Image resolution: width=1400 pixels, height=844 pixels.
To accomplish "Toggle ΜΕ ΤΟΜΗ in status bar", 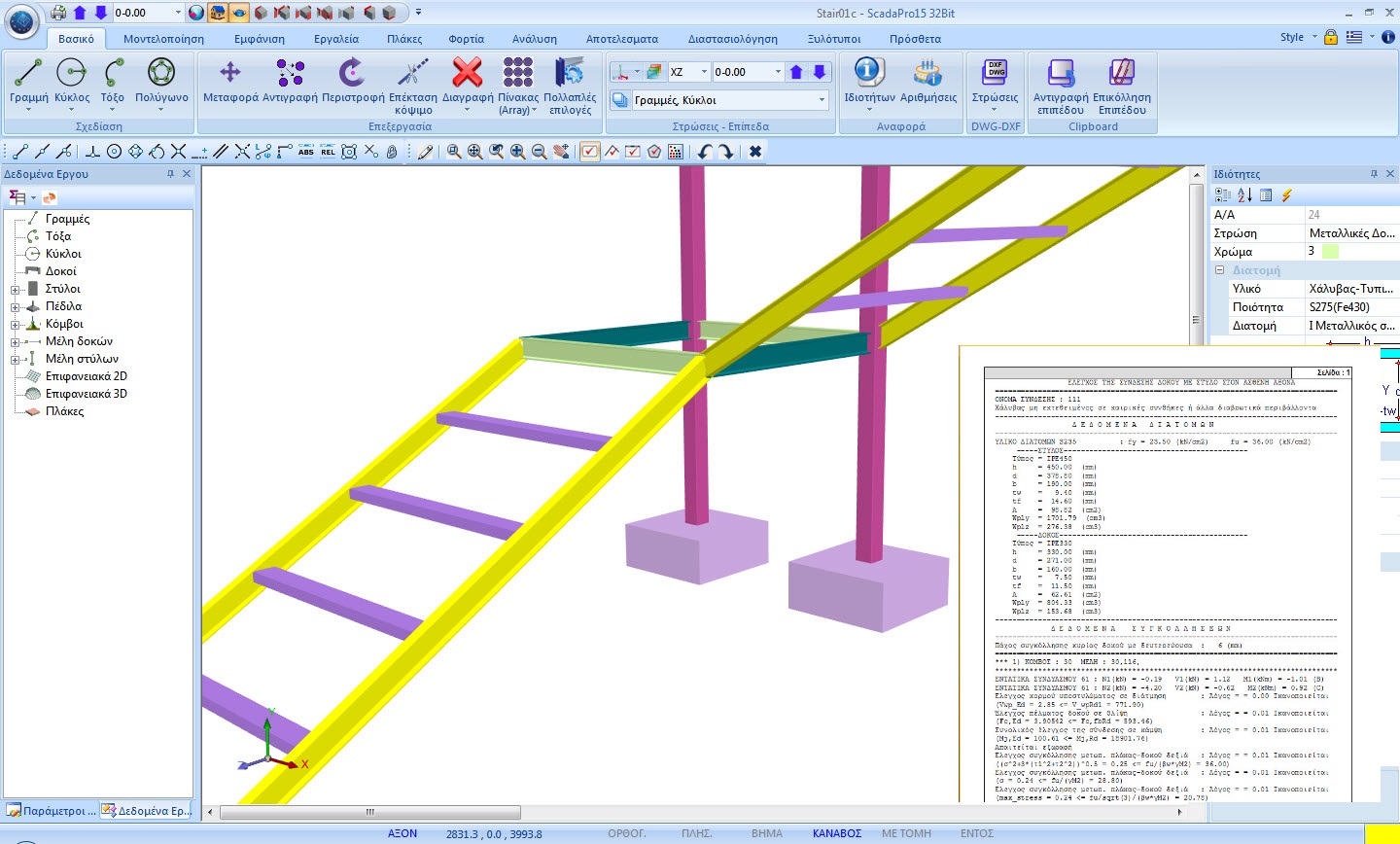I will pyautogui.click(x=906, y=833).
